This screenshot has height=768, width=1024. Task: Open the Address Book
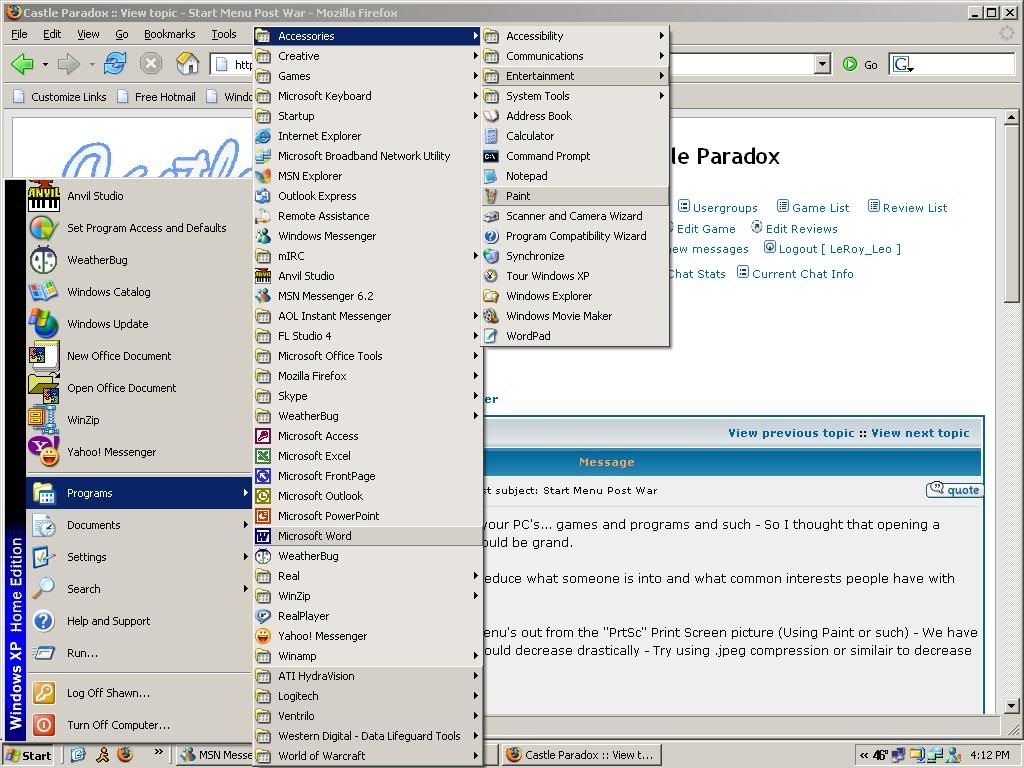(x=575, y=116)
